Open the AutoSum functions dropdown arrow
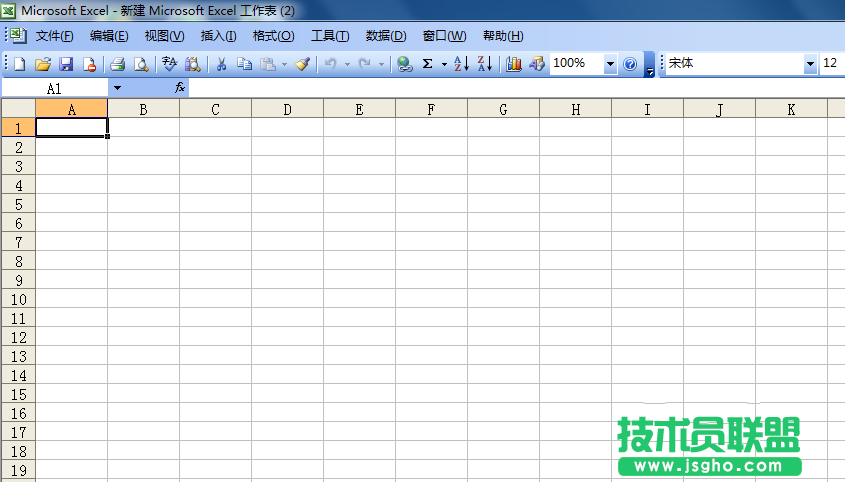The height and width of the screenshot is (482, 845). pyautogui.click(x=444, y=65)
